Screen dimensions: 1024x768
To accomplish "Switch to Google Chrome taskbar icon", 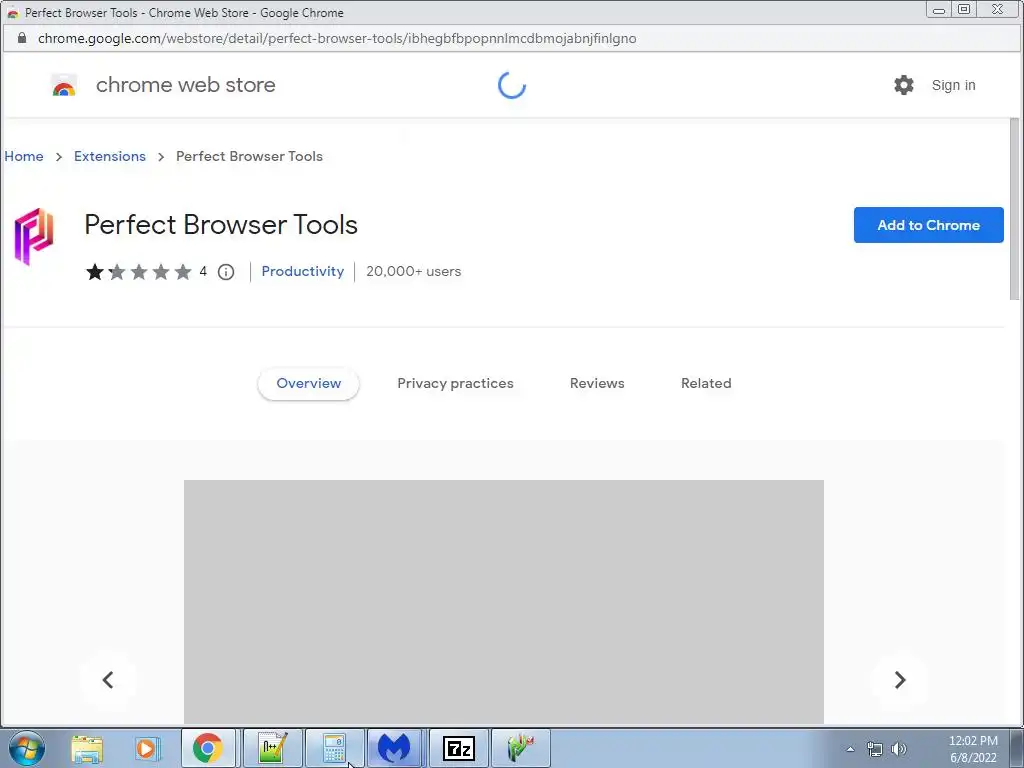I will [208, 748].
